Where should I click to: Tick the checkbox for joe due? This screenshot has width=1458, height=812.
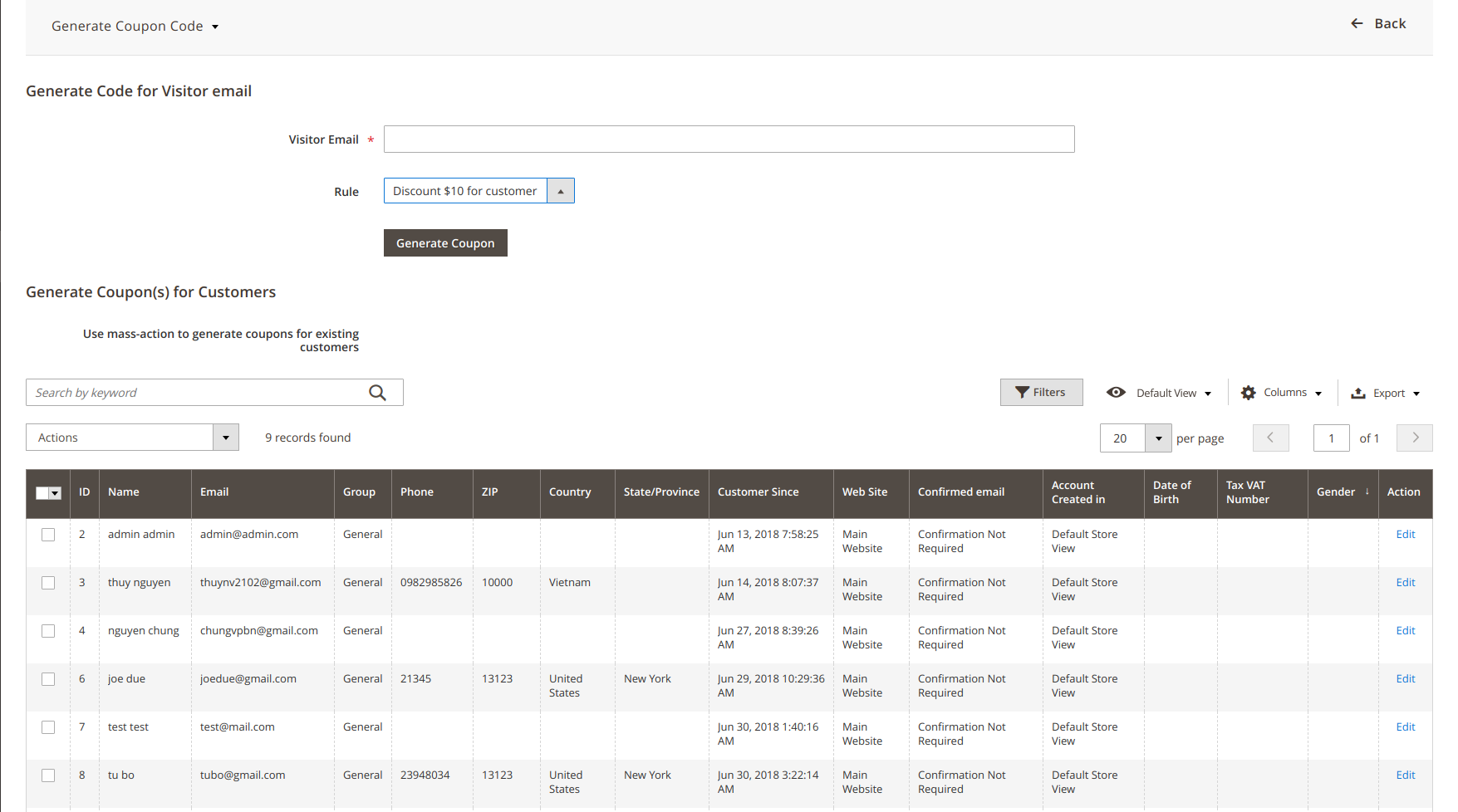tap(48, 679)
